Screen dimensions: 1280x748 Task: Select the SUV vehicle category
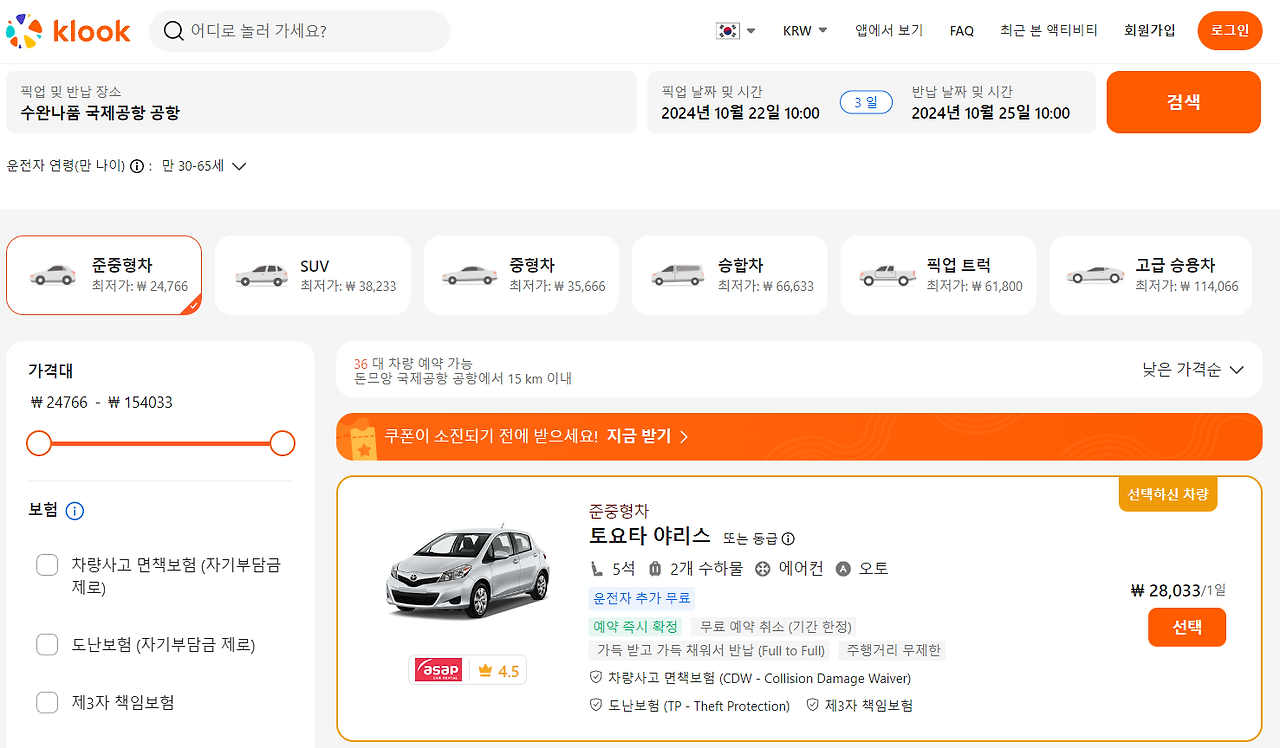[x=312, y=275]
